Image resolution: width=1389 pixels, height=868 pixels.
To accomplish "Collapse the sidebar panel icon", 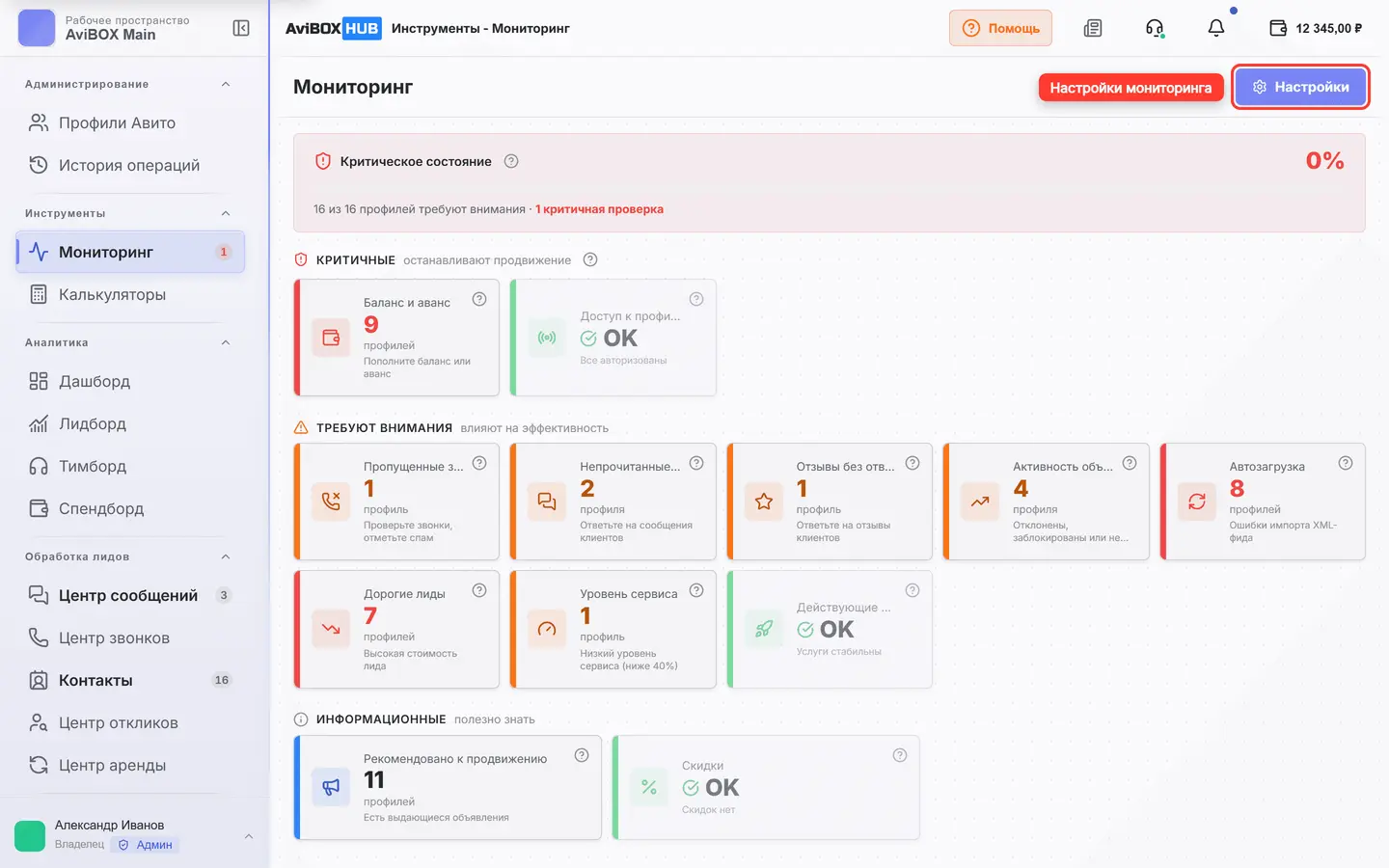I will 241,28.
